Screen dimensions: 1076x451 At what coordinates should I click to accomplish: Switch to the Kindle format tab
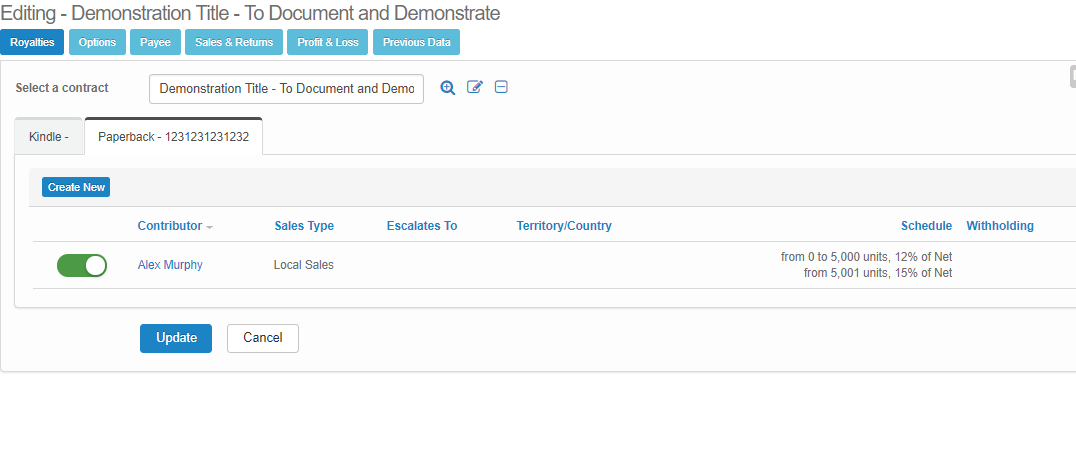pyautogui.click(x=49, y=137)
